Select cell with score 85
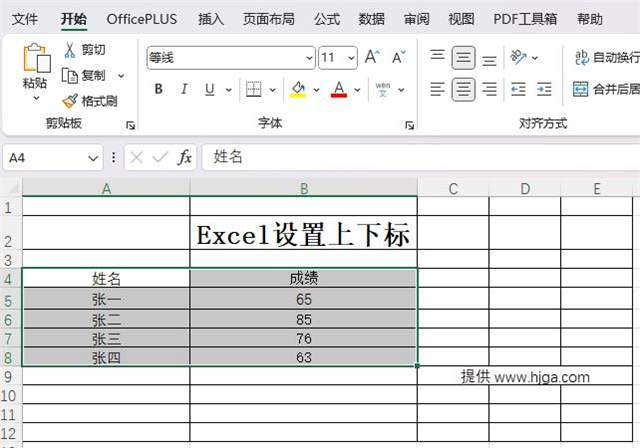This screenshot has width=640, height=448. [x=304, y=319]
